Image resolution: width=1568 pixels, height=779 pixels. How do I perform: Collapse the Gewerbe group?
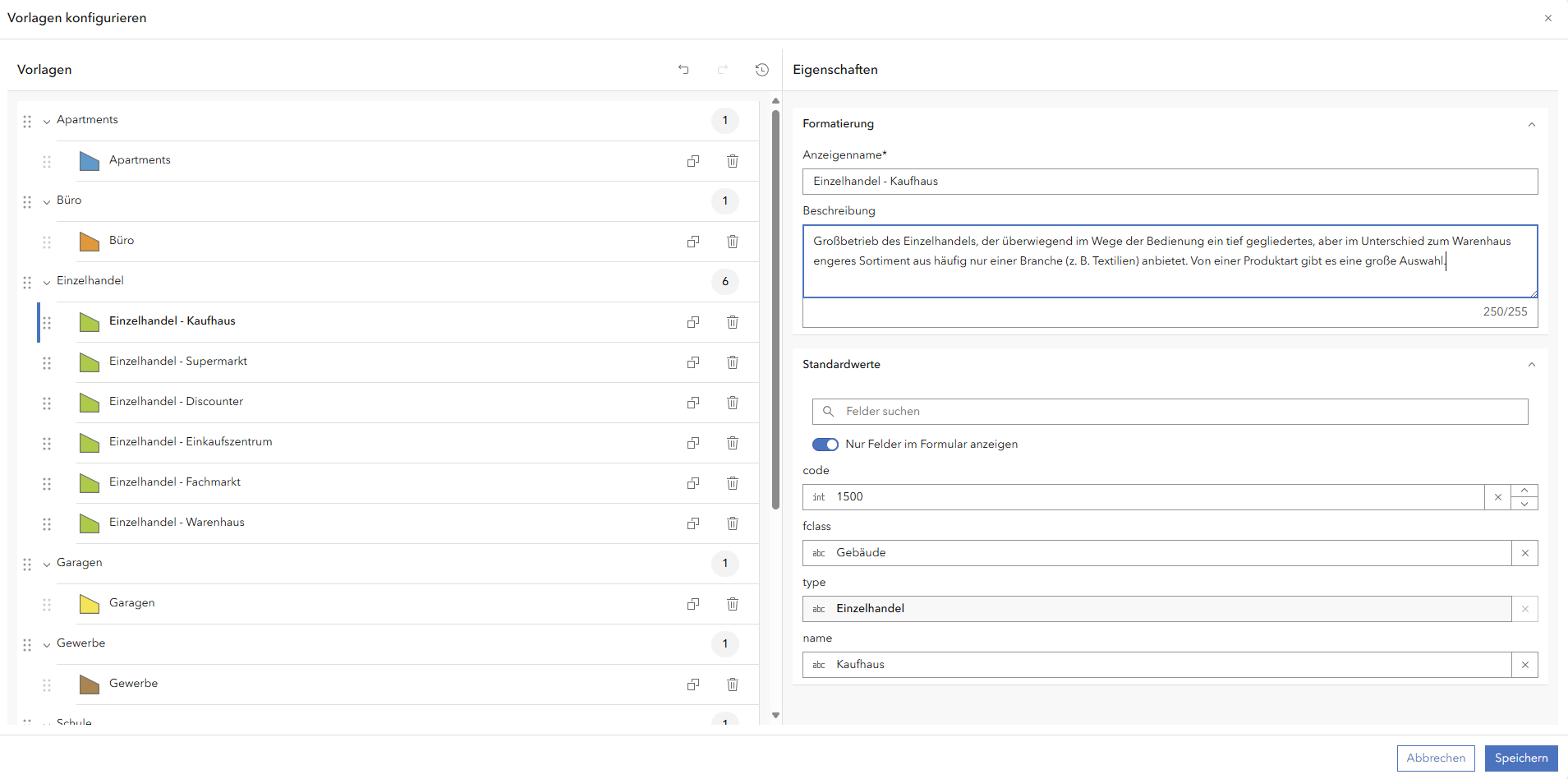(47, 645)
